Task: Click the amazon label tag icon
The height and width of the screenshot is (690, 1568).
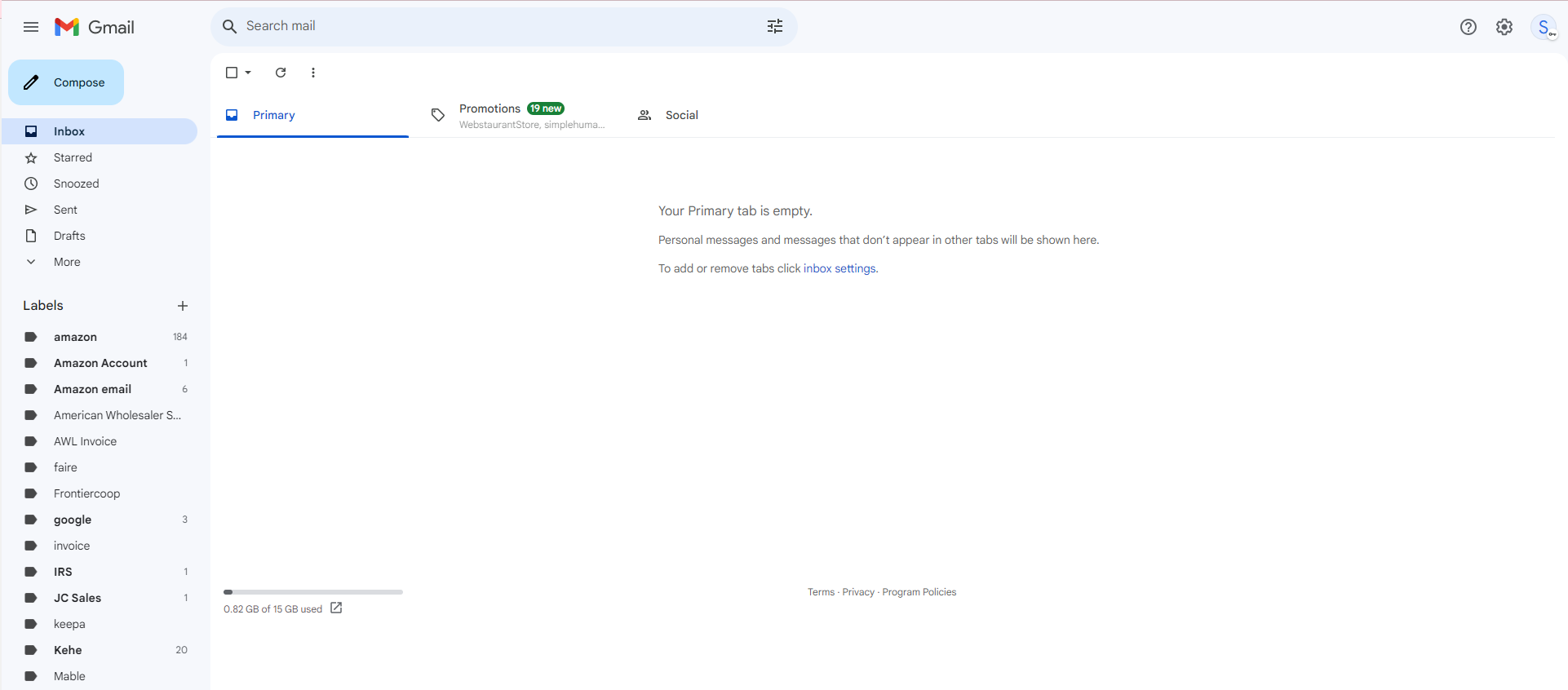Action: coord(31,337)
